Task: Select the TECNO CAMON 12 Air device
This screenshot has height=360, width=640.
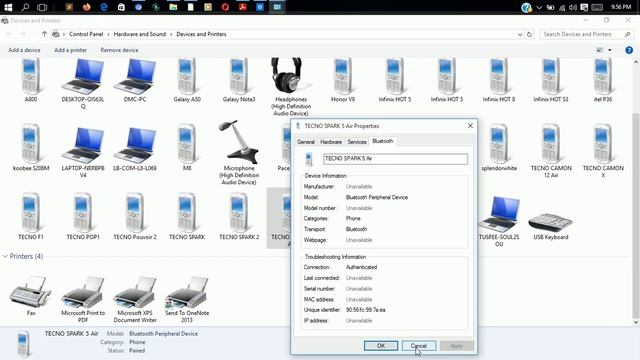Action: [x=551, y=151]
